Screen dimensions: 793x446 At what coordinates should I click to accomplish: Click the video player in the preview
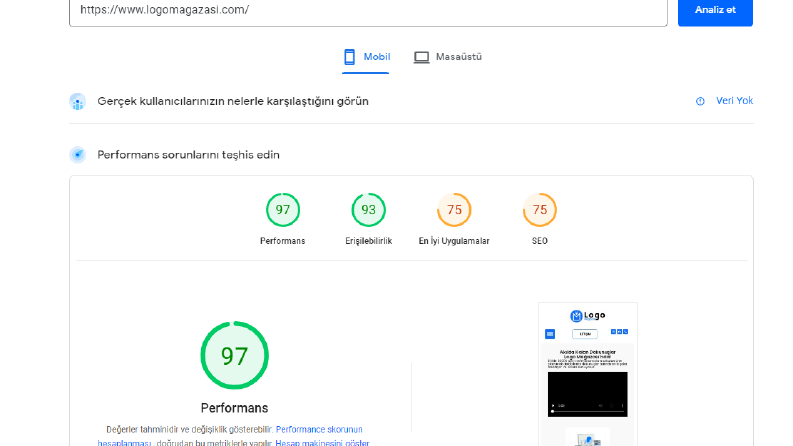588,394
